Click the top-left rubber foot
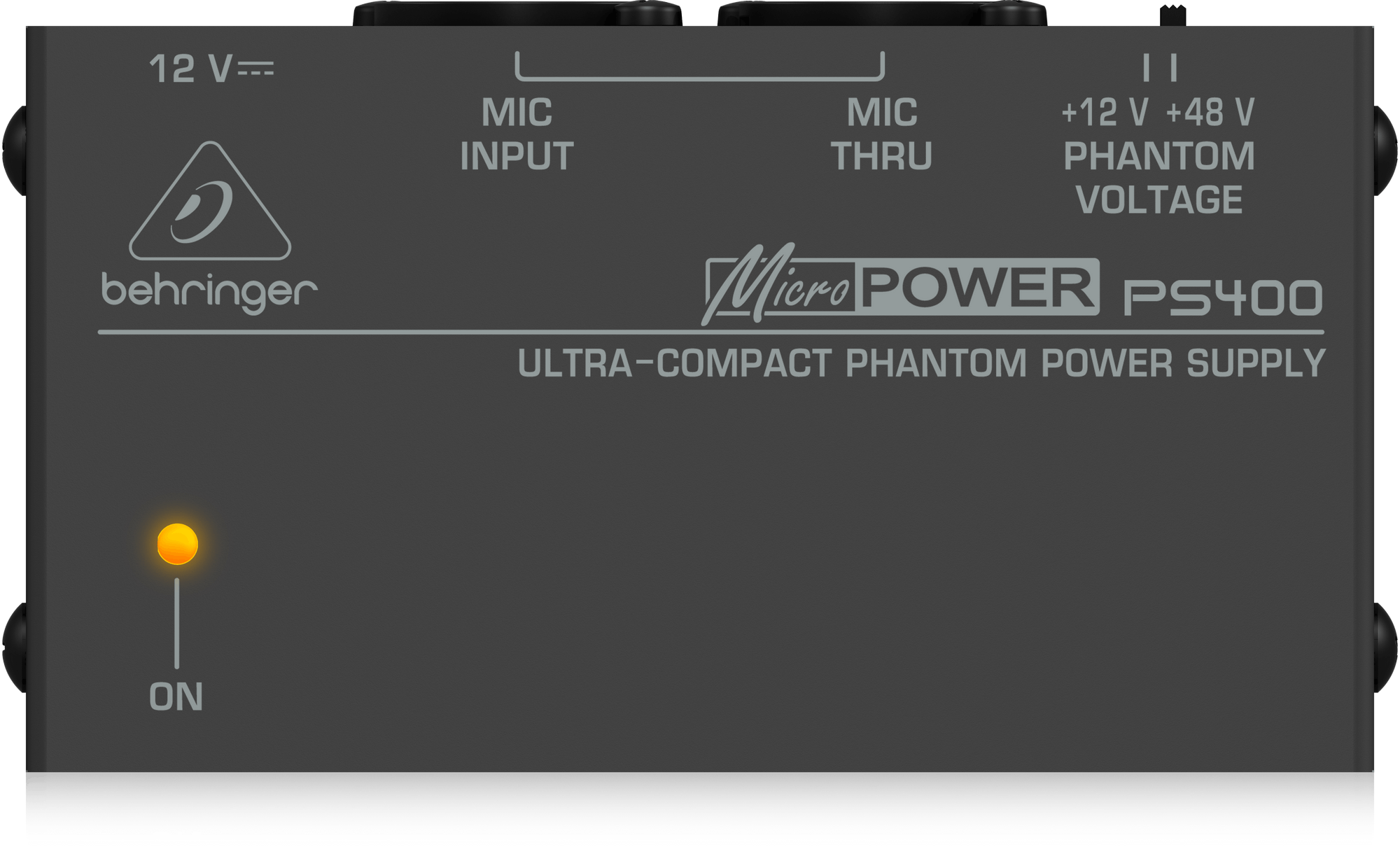The height and width of the screenshot is (847, 1400). [x=15, y=150]
